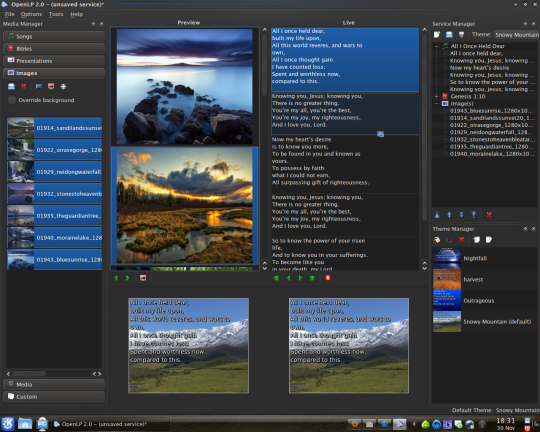This screenshot has height=432, width=540.
Task: Collapse Image(s) service item
Action: pos(437,104)
